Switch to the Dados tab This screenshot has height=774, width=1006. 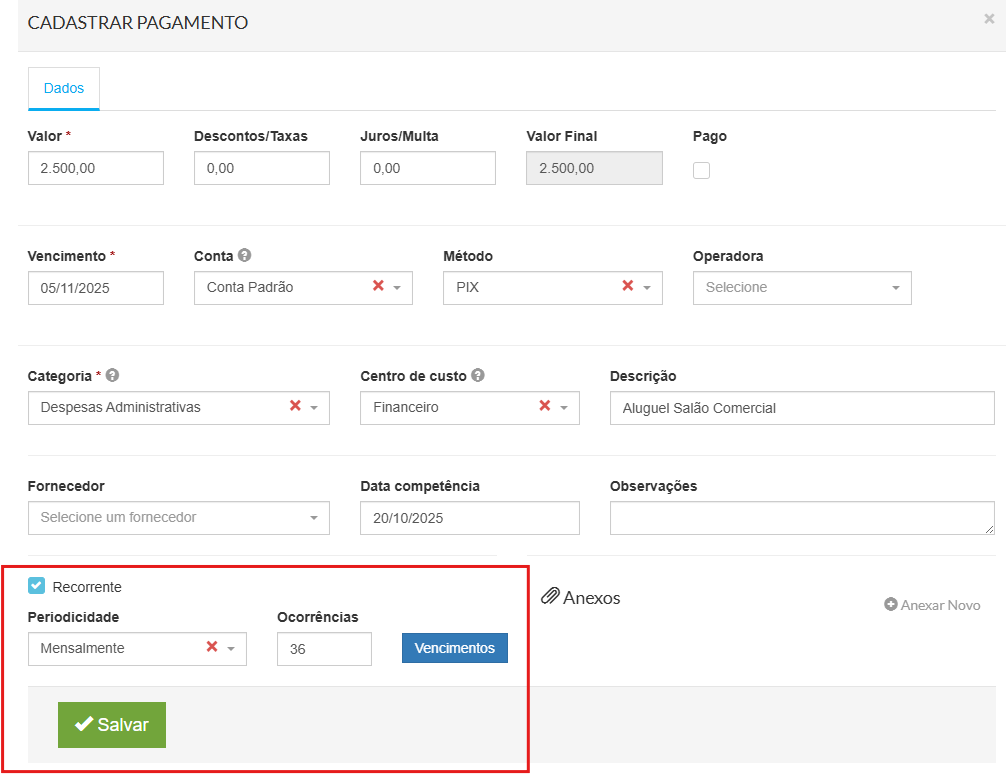click(x=64, y=88)
